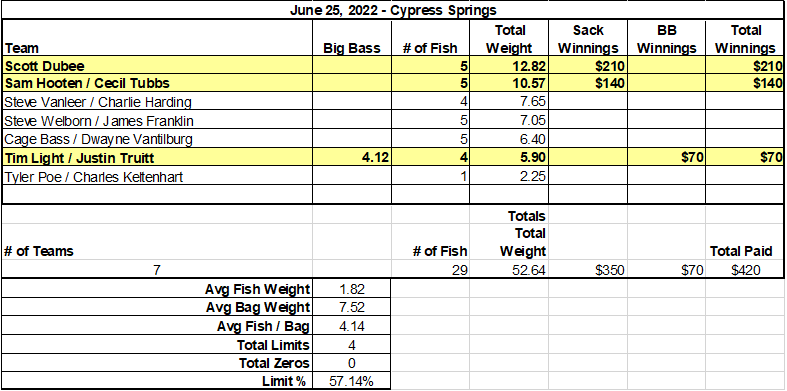
Task: Click the $70 BB Winnings cell for Tim Light
Action: [666, 158]
